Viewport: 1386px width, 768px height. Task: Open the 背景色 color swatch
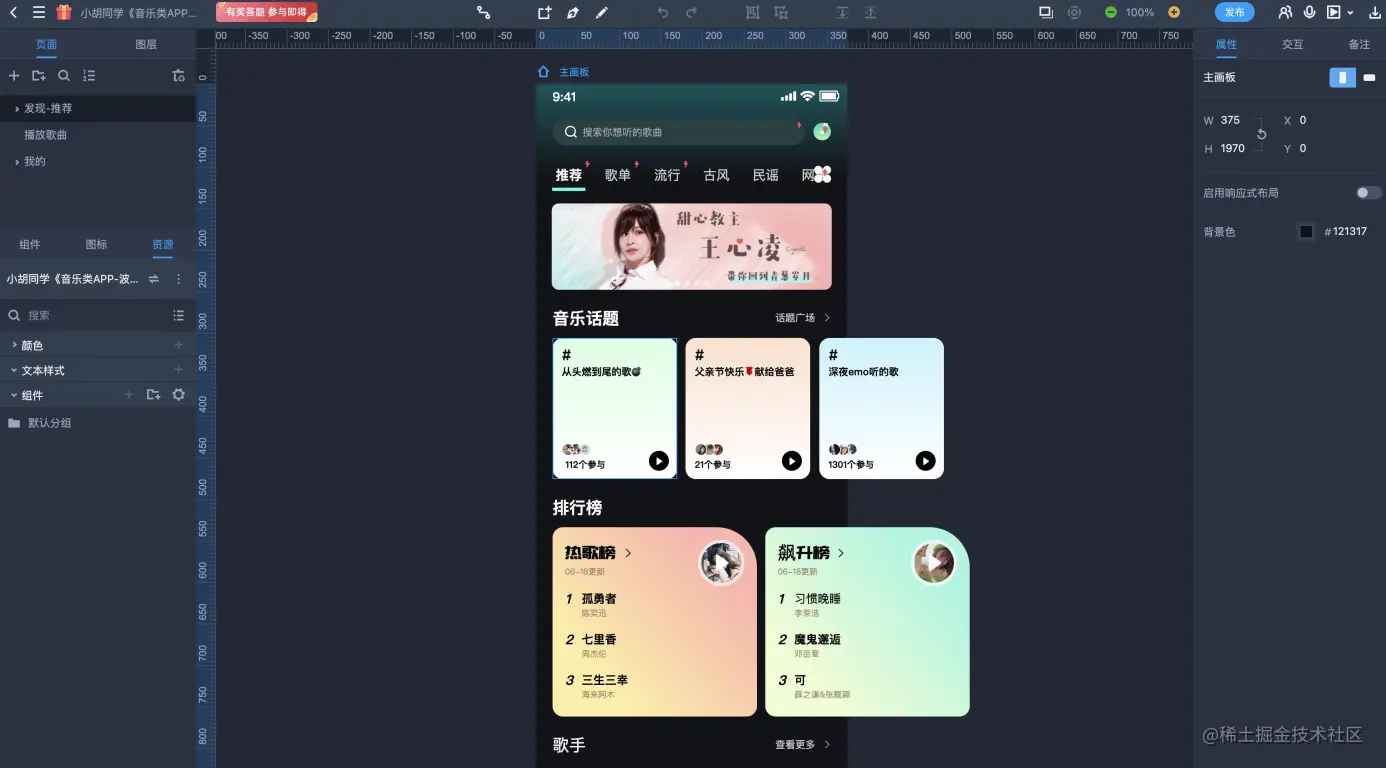(1306, 232)
